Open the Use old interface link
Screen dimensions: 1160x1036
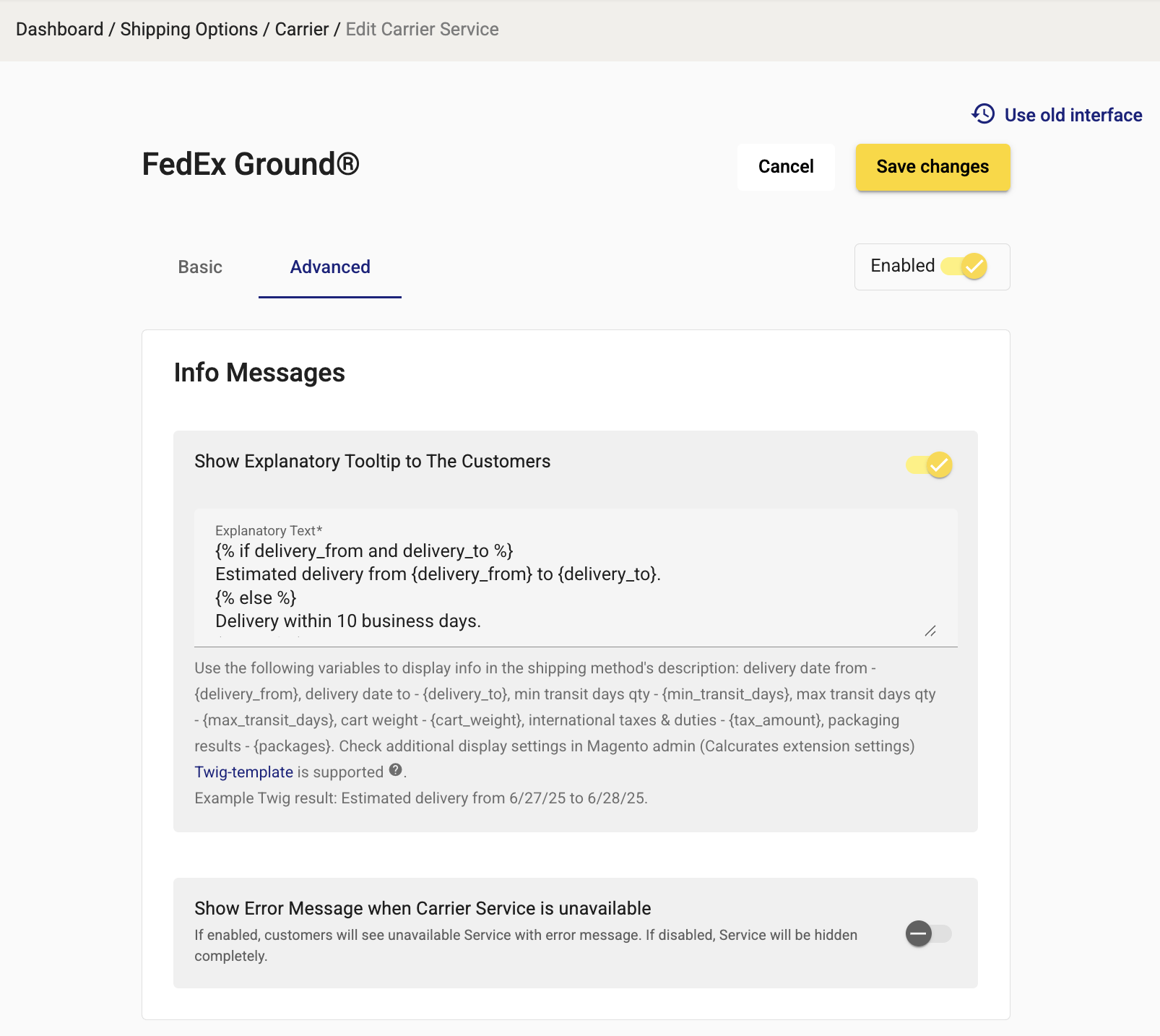coord(1073,115)
